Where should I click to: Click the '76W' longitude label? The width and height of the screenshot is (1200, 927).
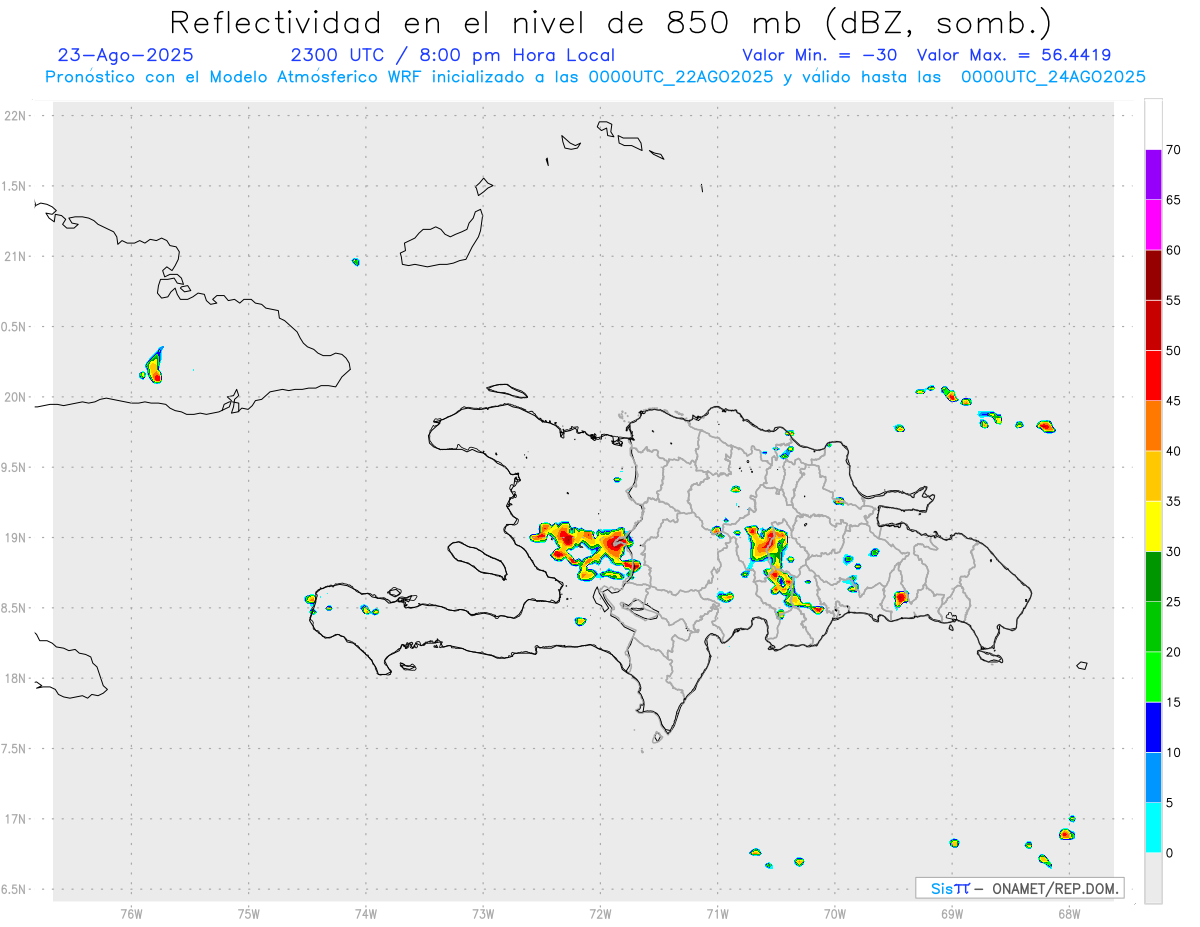131,914
